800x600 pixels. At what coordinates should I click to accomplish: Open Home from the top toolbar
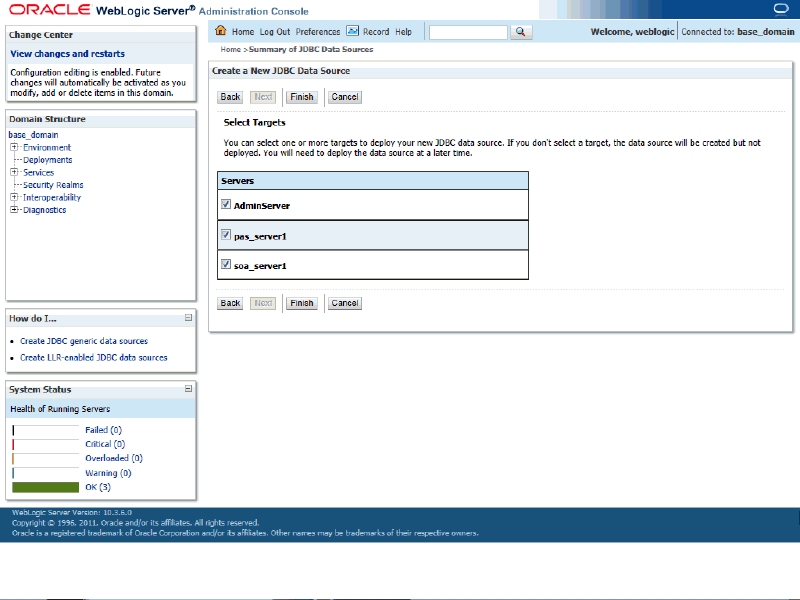pos(243,32)
